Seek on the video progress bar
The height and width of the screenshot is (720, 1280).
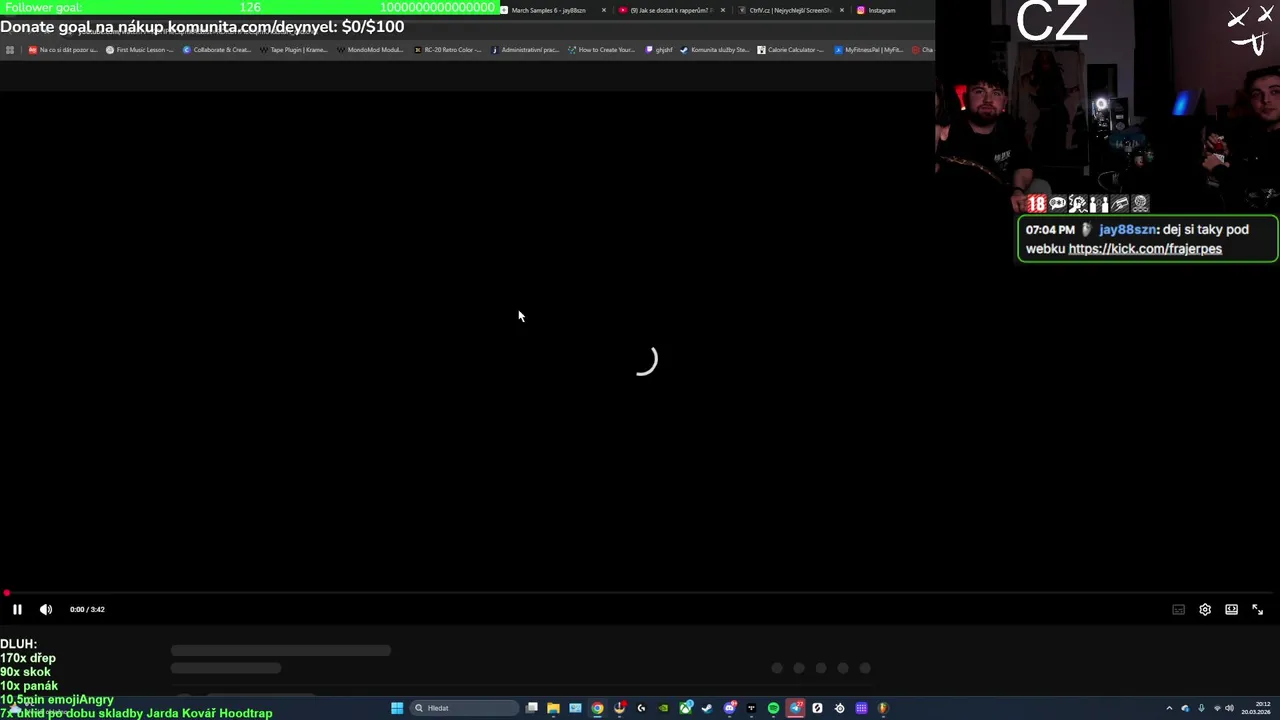click(x=640, y=593)
